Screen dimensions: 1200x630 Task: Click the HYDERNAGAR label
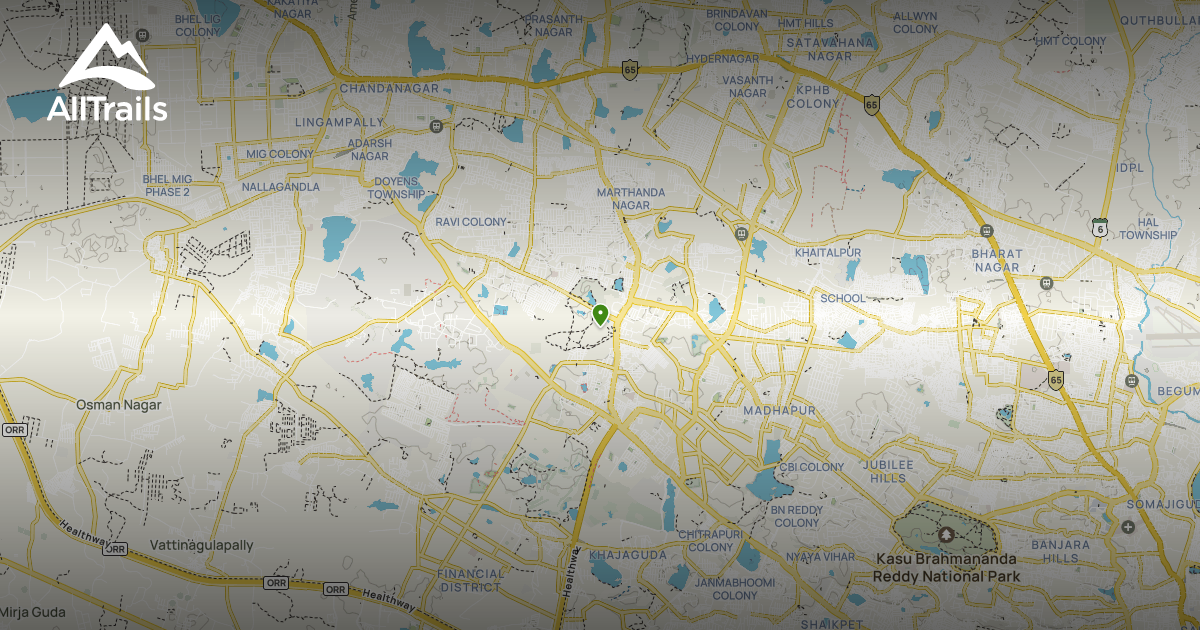(x=723, y=60)
